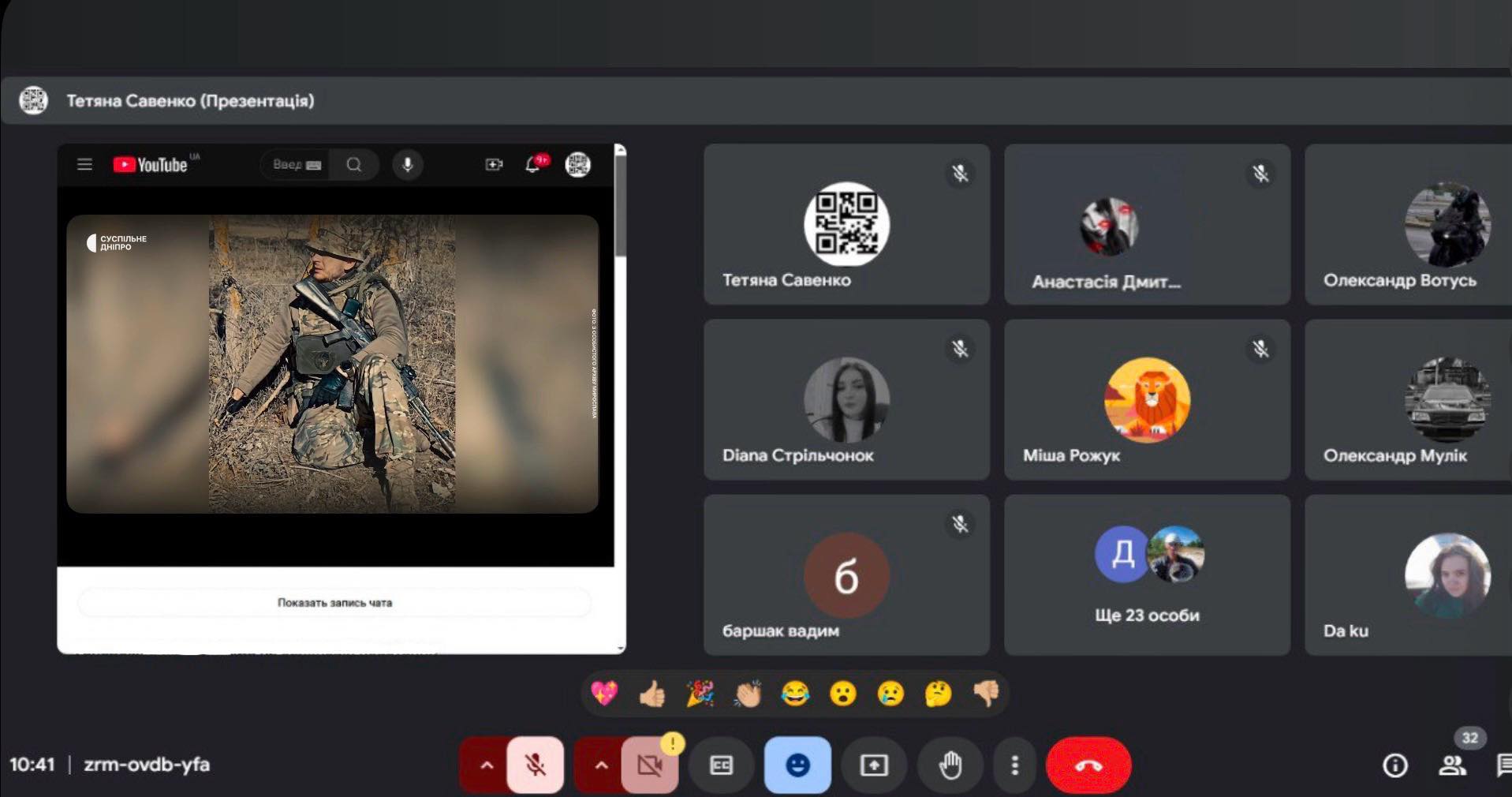
Task: Click the YouTube search input field
Action: pos(293,164)
